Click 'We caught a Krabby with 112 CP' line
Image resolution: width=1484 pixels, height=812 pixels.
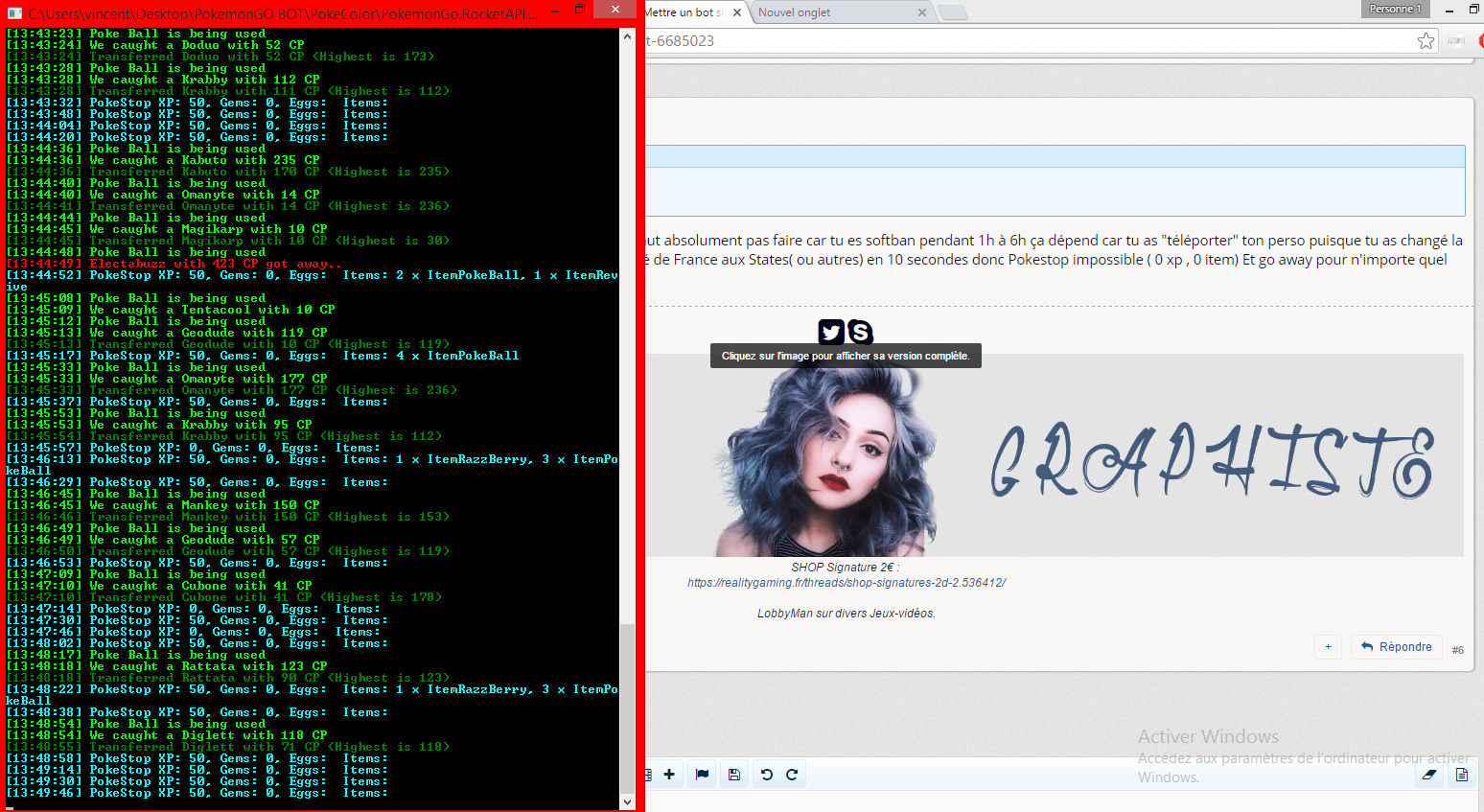click(x=163, y=80)
